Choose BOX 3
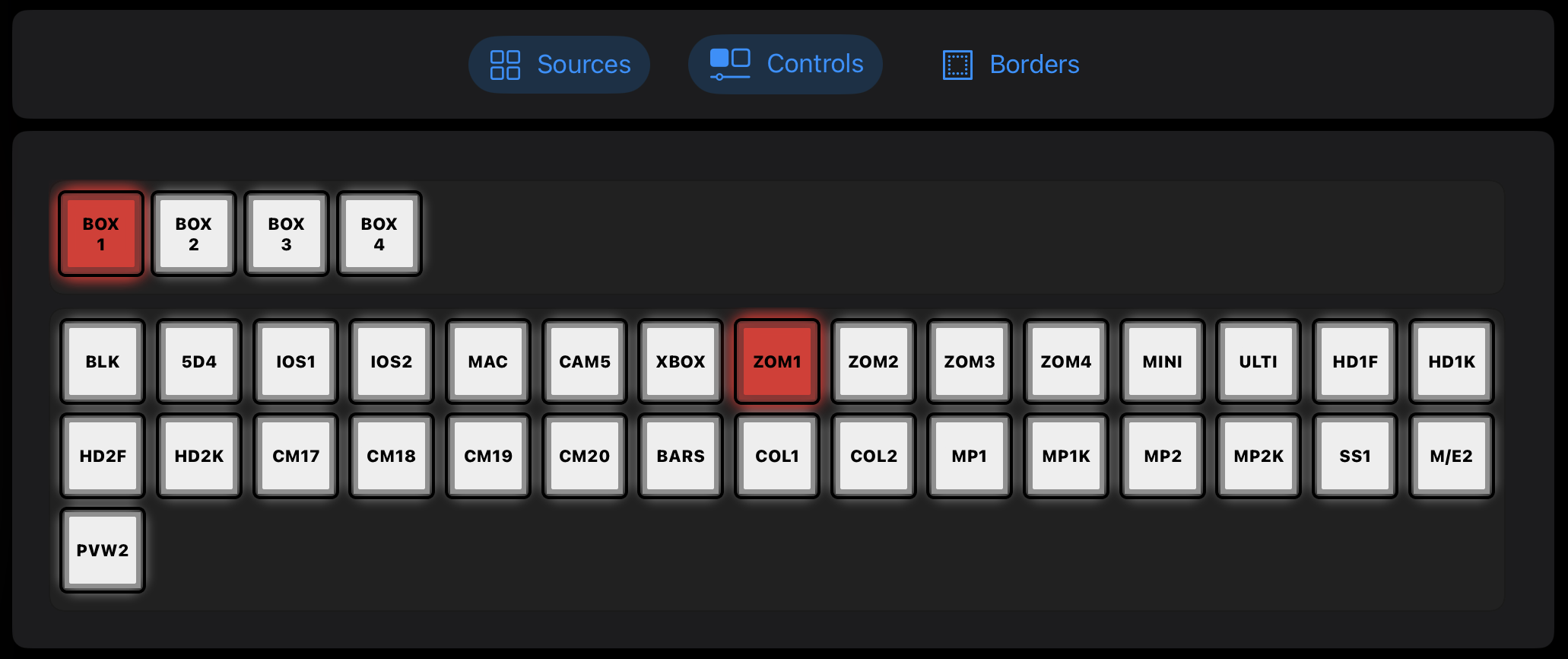Screen dimensions: 1568x659 287,234
